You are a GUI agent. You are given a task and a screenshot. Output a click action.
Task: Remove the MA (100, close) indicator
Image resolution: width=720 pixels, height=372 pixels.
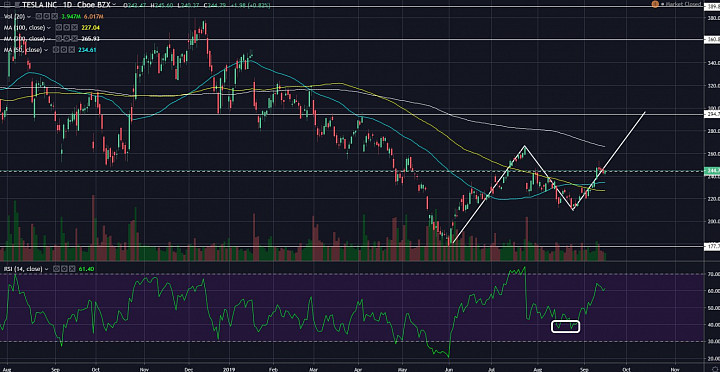click(x=74, y=28)
